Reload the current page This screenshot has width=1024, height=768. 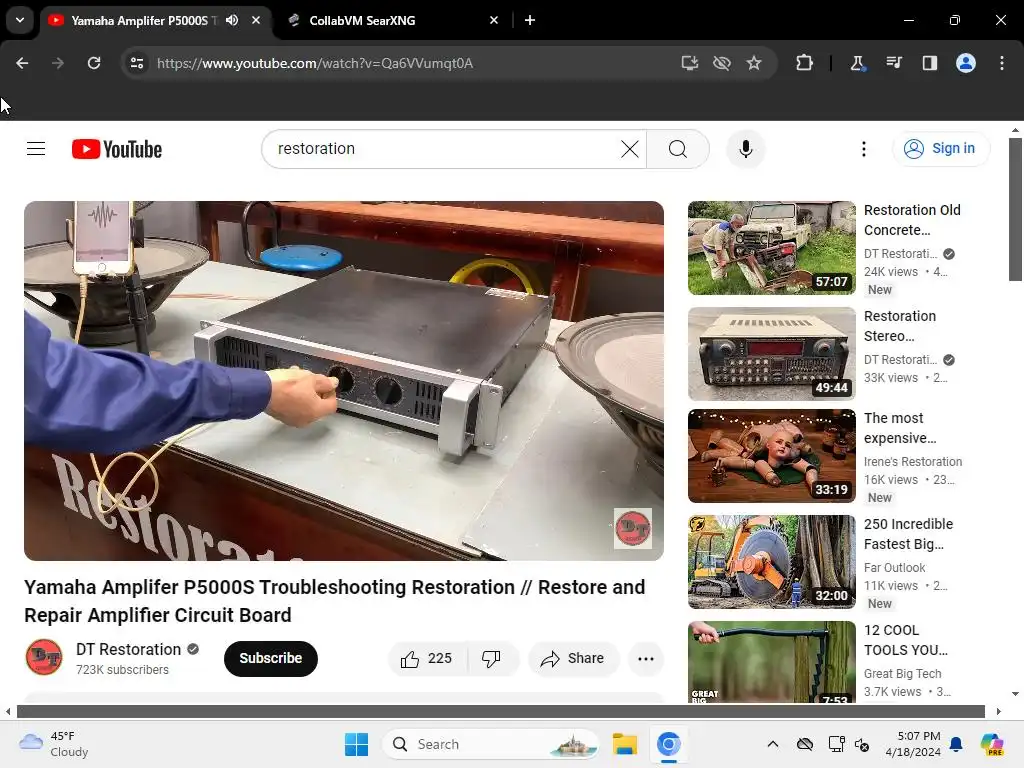tap(94, 63)
